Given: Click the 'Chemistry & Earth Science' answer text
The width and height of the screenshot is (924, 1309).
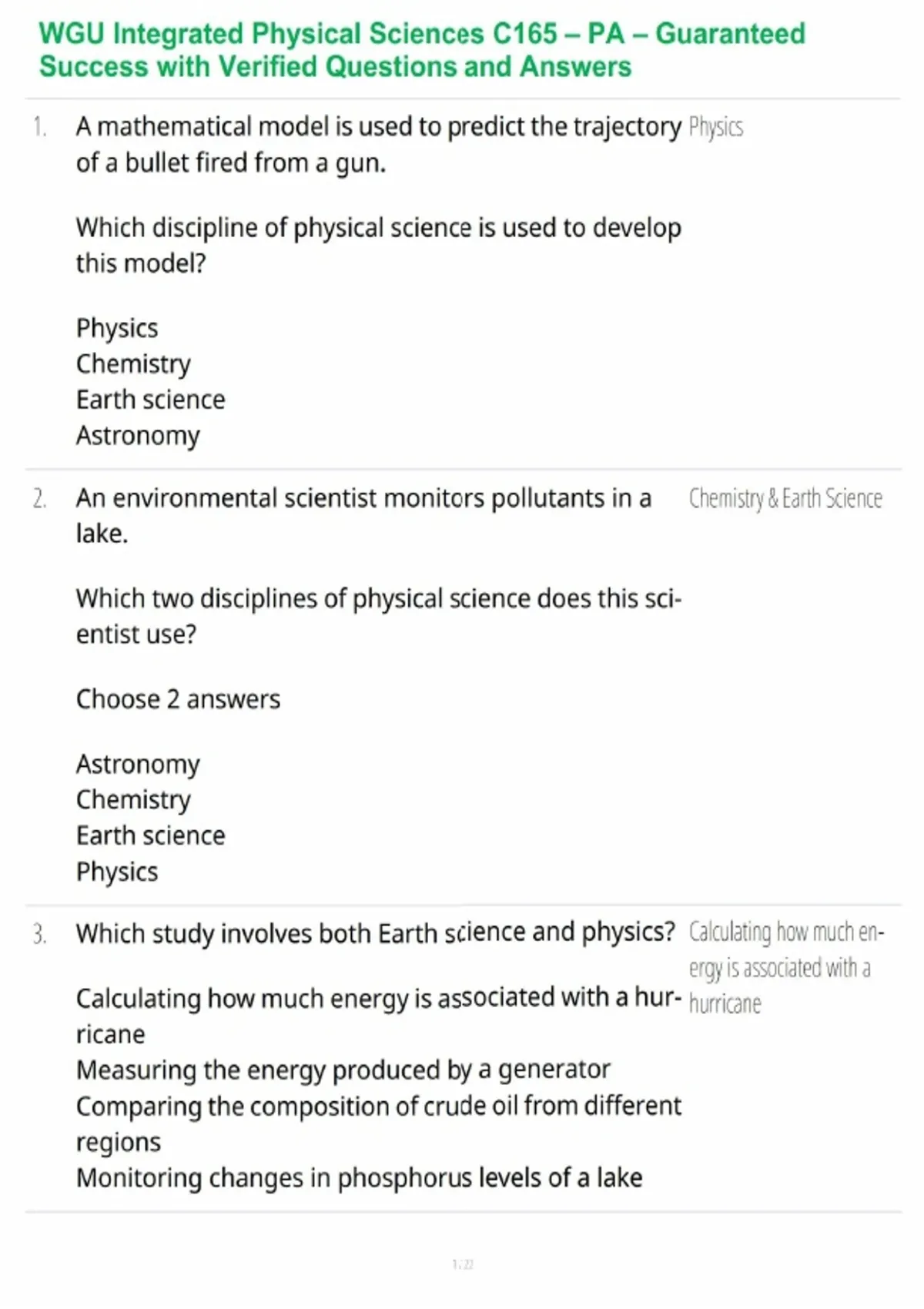Looking at the screenshot, I should (x=785, y=499).
